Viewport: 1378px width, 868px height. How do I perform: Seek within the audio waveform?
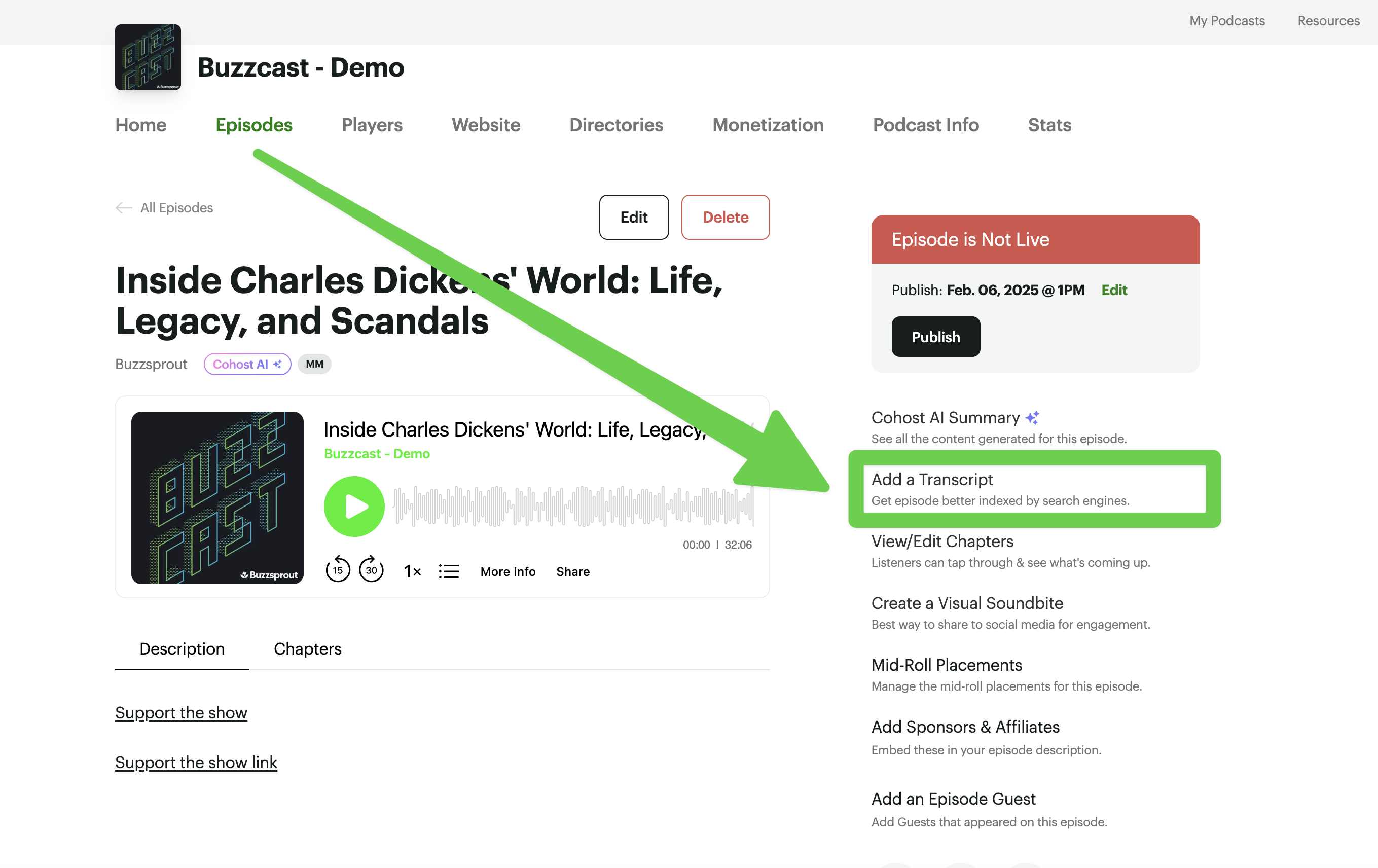[572, 507]
